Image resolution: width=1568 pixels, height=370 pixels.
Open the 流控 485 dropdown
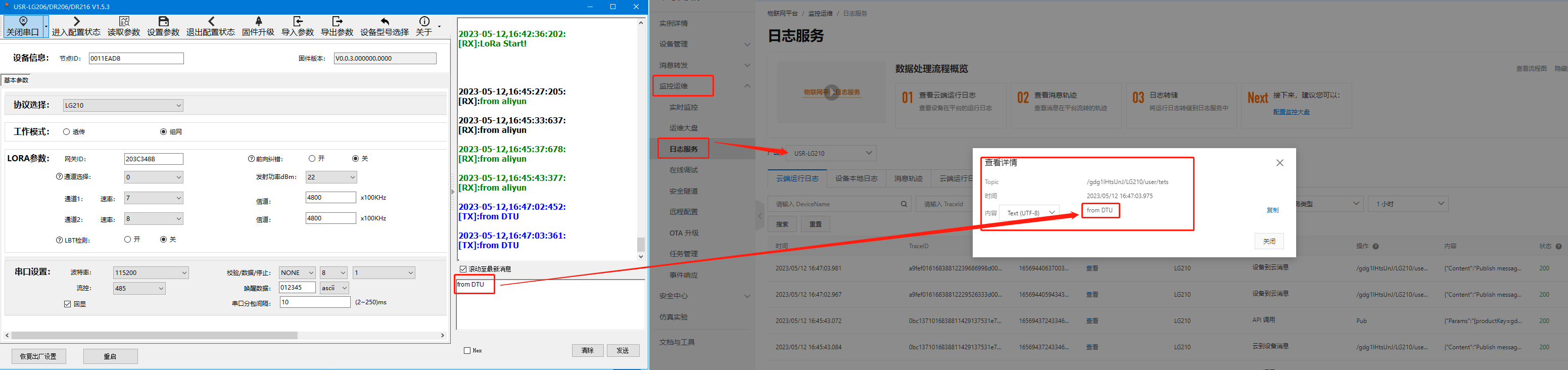(139, 289)
